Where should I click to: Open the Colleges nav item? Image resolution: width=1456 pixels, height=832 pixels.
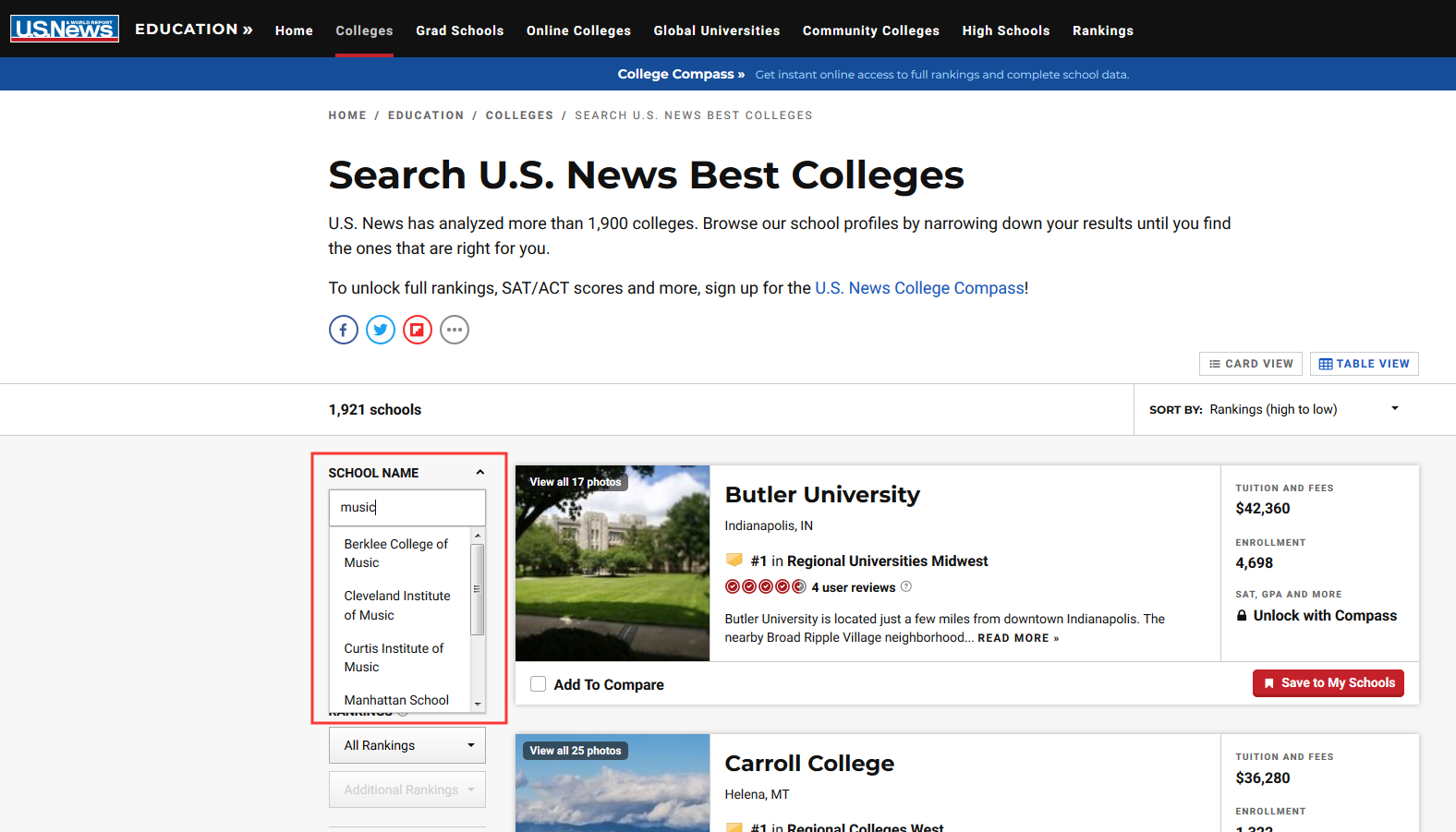[x=364, y=30]
